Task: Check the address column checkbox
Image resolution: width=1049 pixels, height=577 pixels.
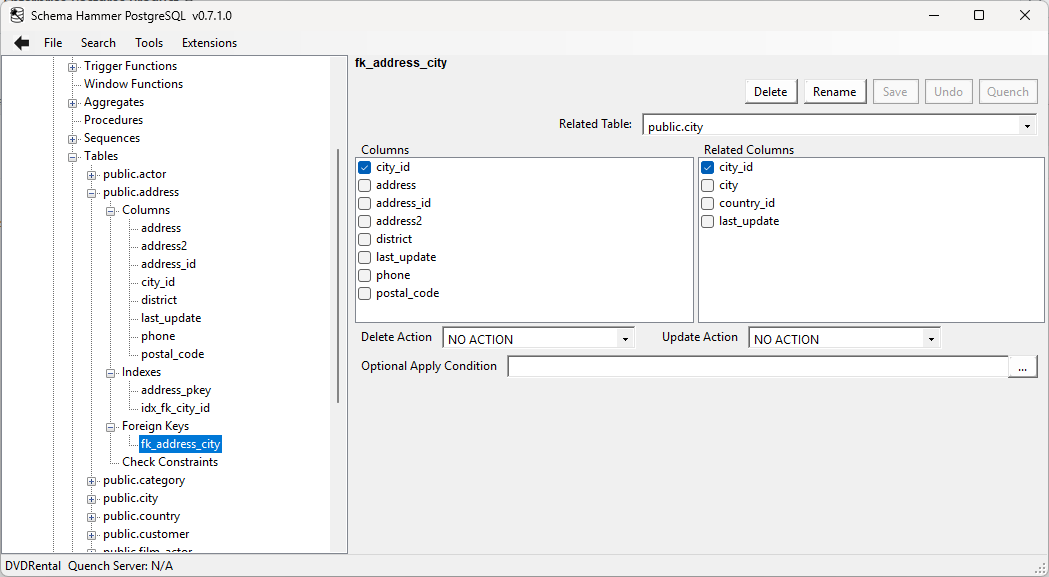Action: tap(364, 184)
